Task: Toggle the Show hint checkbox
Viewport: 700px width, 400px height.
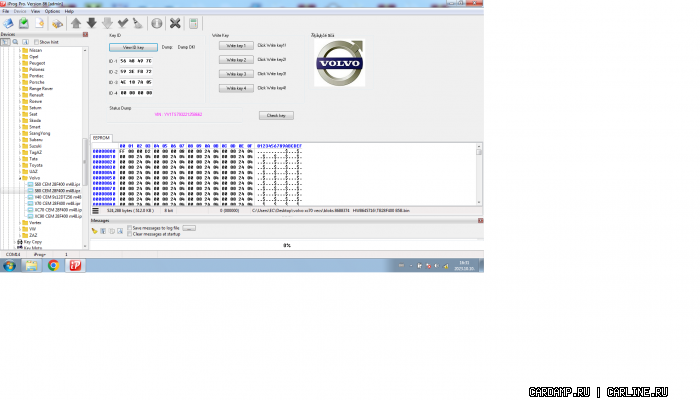Action: coord(37,42)
